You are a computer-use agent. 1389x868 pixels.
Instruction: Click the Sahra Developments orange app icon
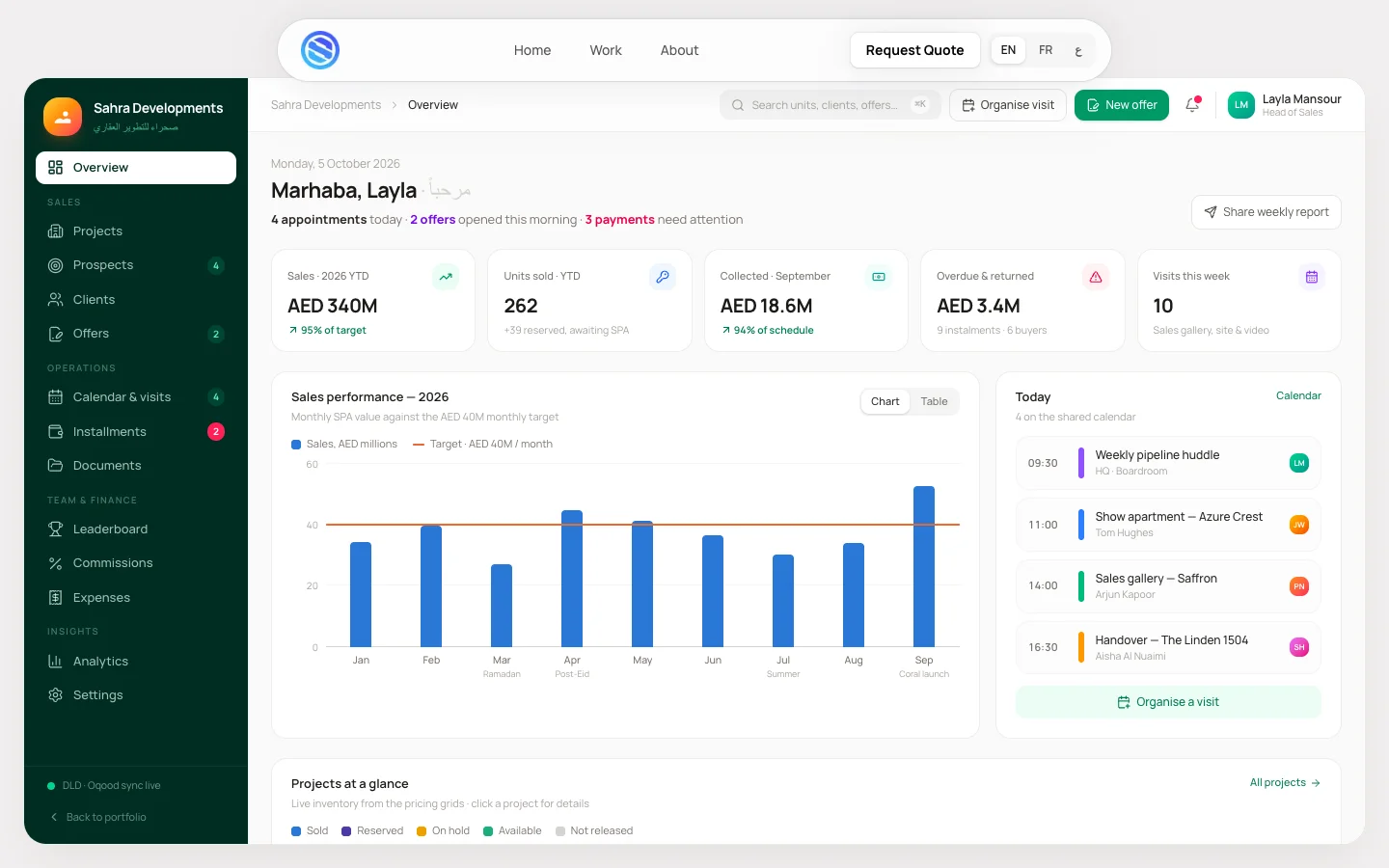(x=63, y=117)
